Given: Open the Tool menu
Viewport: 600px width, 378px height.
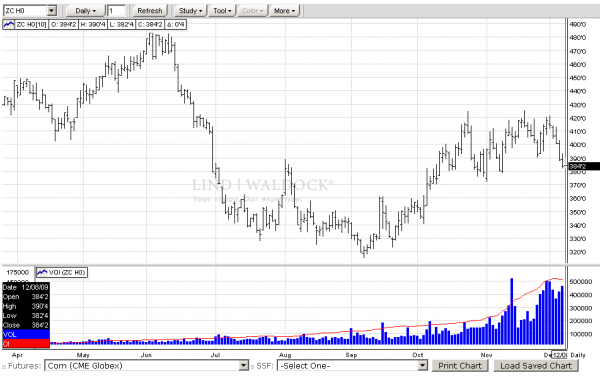Looking at the screenshot, I should [x=222, y=11].
